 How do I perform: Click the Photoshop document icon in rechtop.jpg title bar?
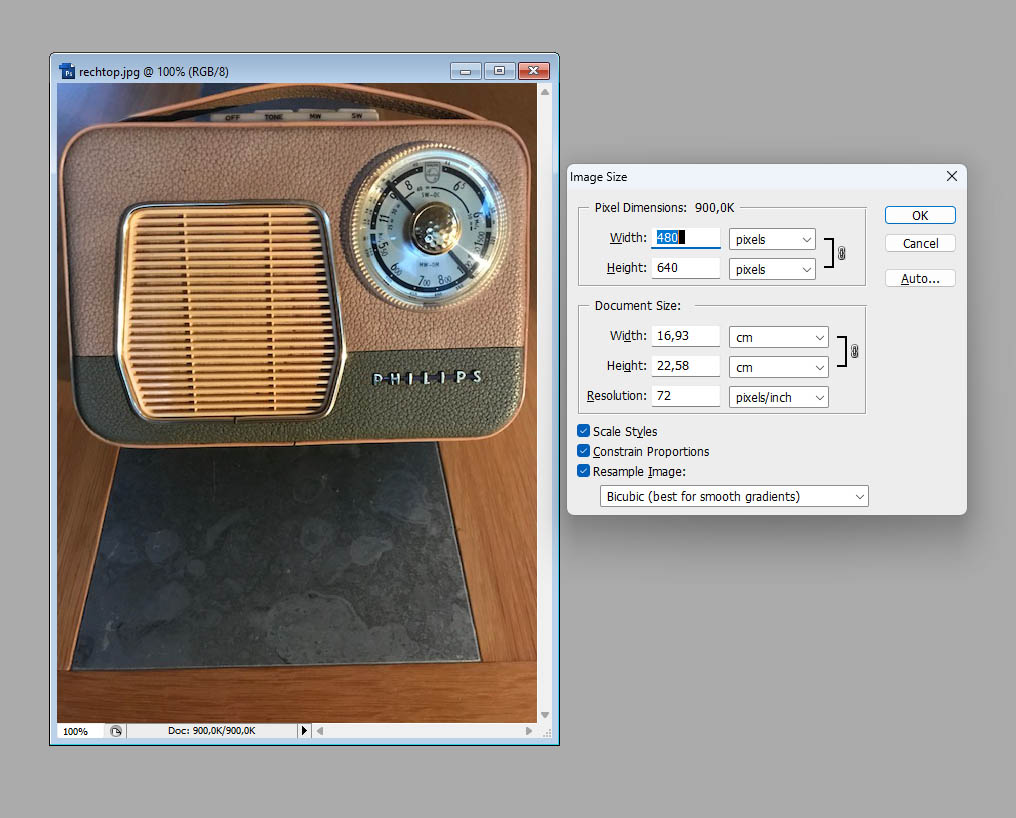click(67, 71)
